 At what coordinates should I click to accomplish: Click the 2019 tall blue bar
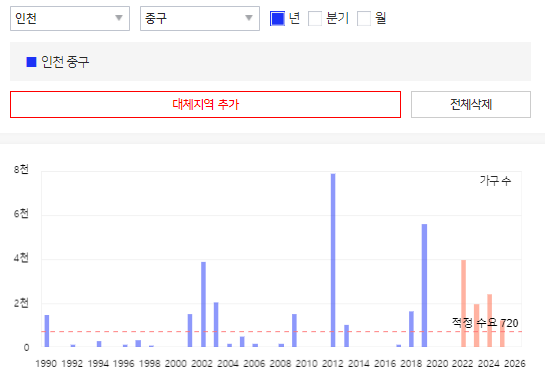click(424, 286)
